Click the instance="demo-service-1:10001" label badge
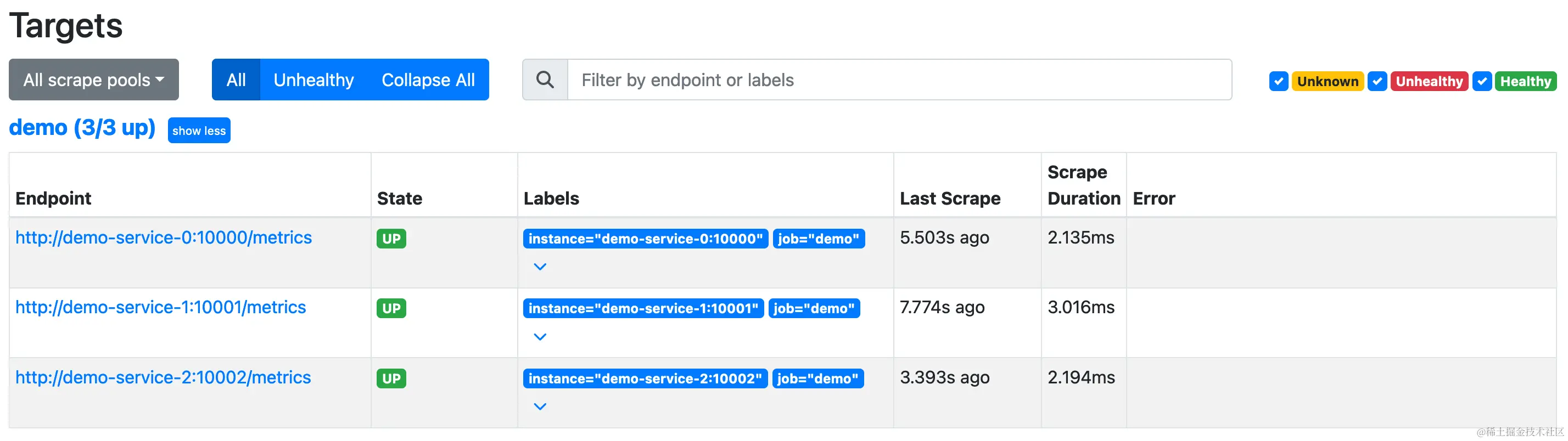 [643, 308]
